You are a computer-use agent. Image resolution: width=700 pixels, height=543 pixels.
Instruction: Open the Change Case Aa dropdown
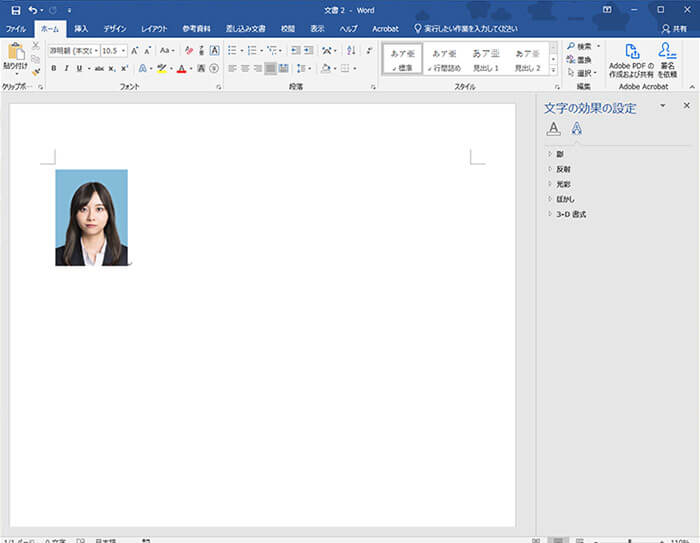[167, 50]
